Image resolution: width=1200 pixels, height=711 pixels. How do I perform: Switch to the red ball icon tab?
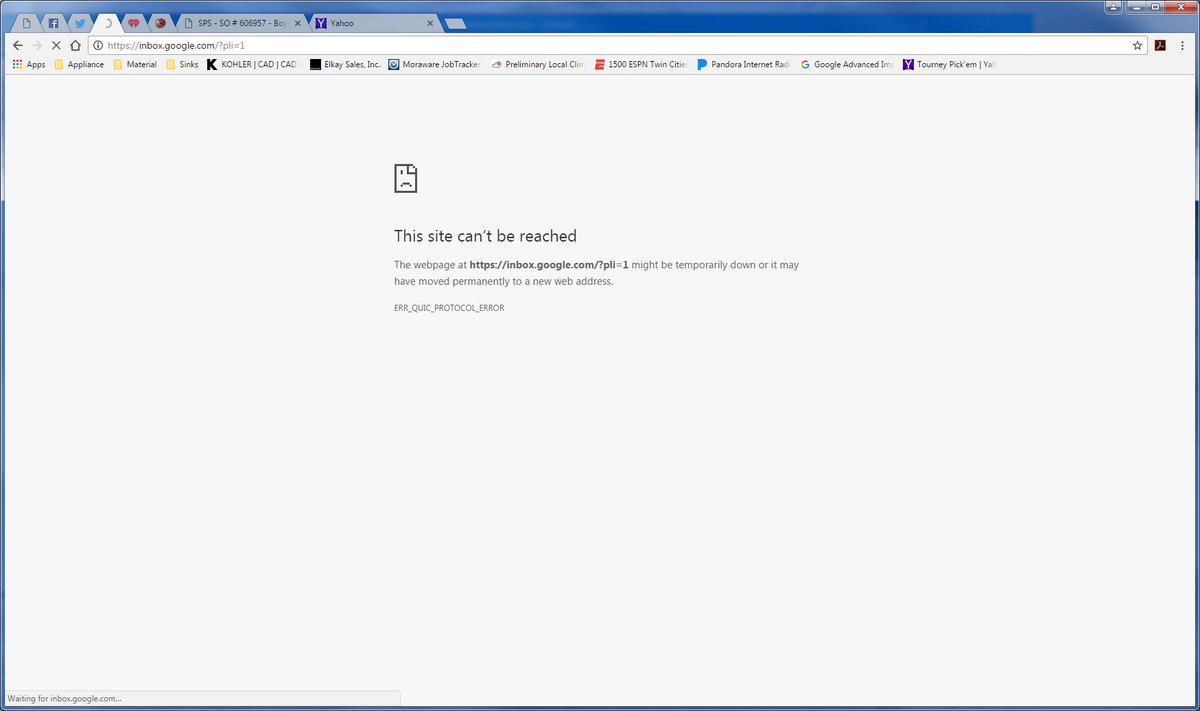(x=160, y=23)
